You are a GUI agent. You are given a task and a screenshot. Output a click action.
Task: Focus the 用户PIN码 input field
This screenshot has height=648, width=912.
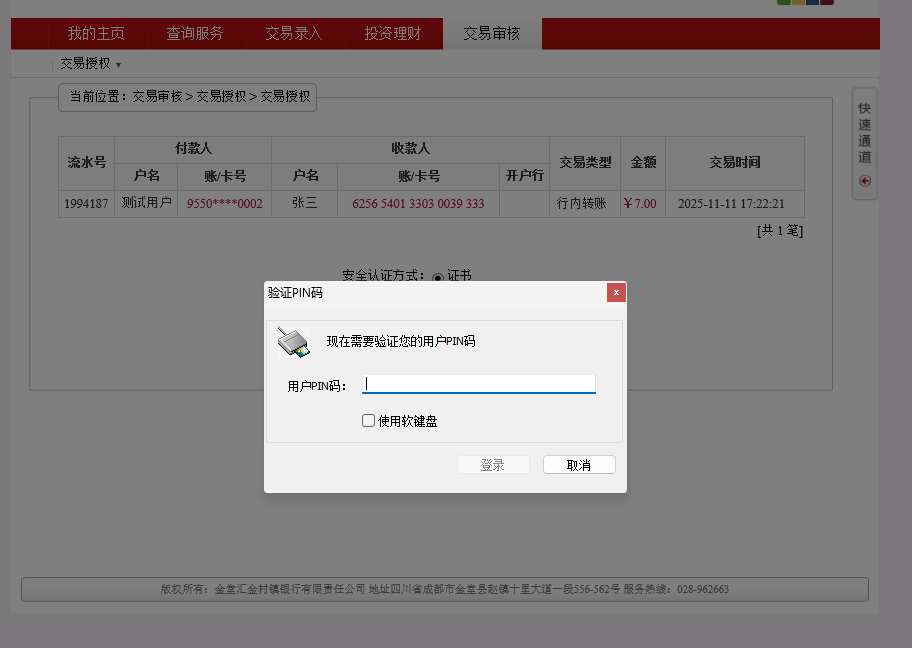point(478,384)
